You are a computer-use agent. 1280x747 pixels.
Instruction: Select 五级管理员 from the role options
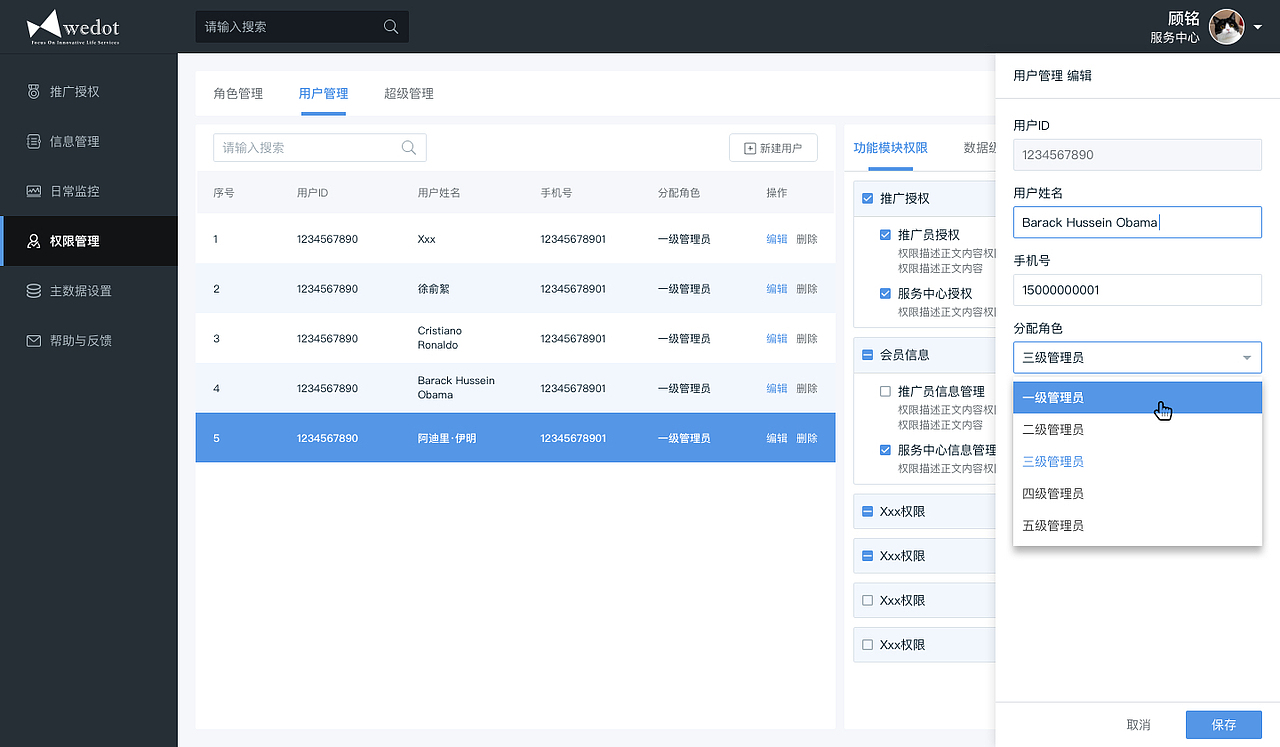(1053, 525)
